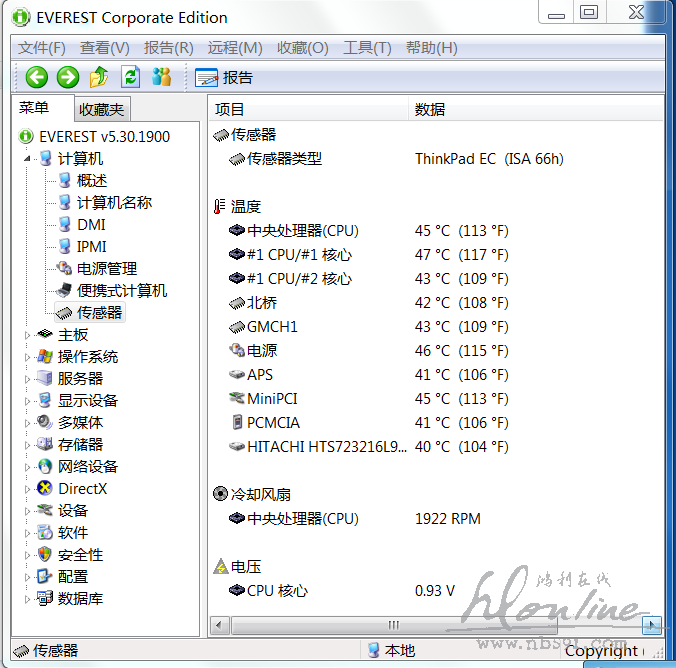Select the 中央处理器(CPU) temperature row icon
The width and height of the screenshot is (676, 668).
[237, 230]
